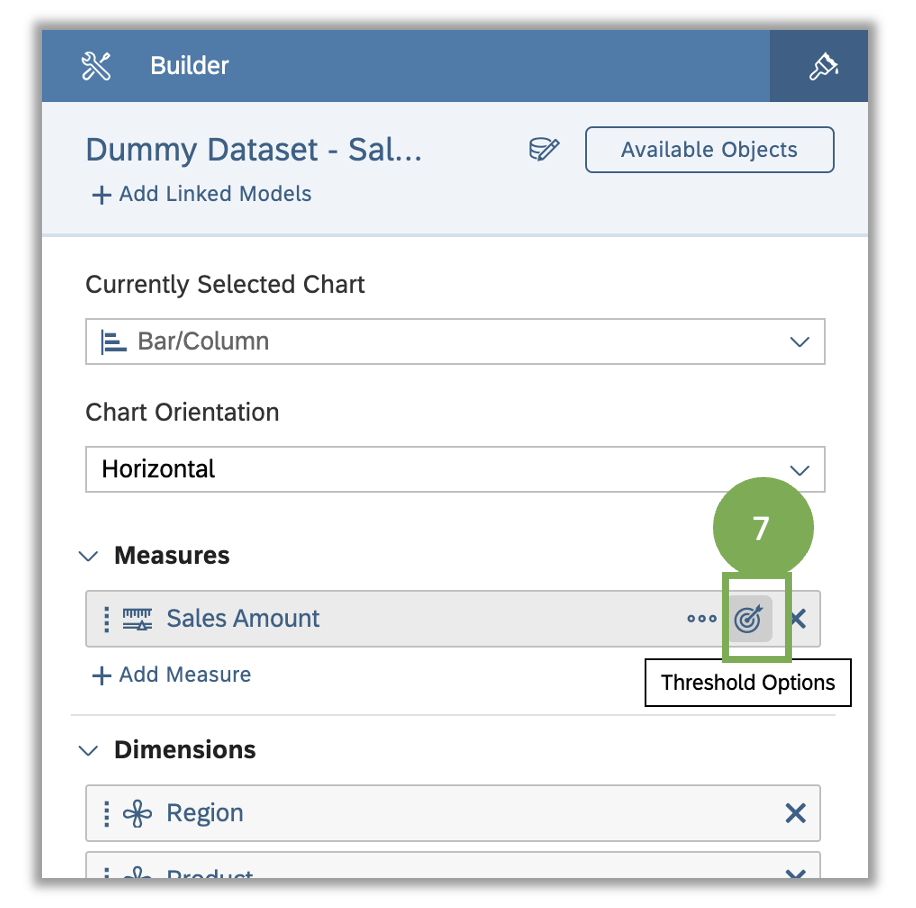Viewport: 916px width, 908px height.
Task: Click the Dummy Dataset model title
Action: [254, 150]
